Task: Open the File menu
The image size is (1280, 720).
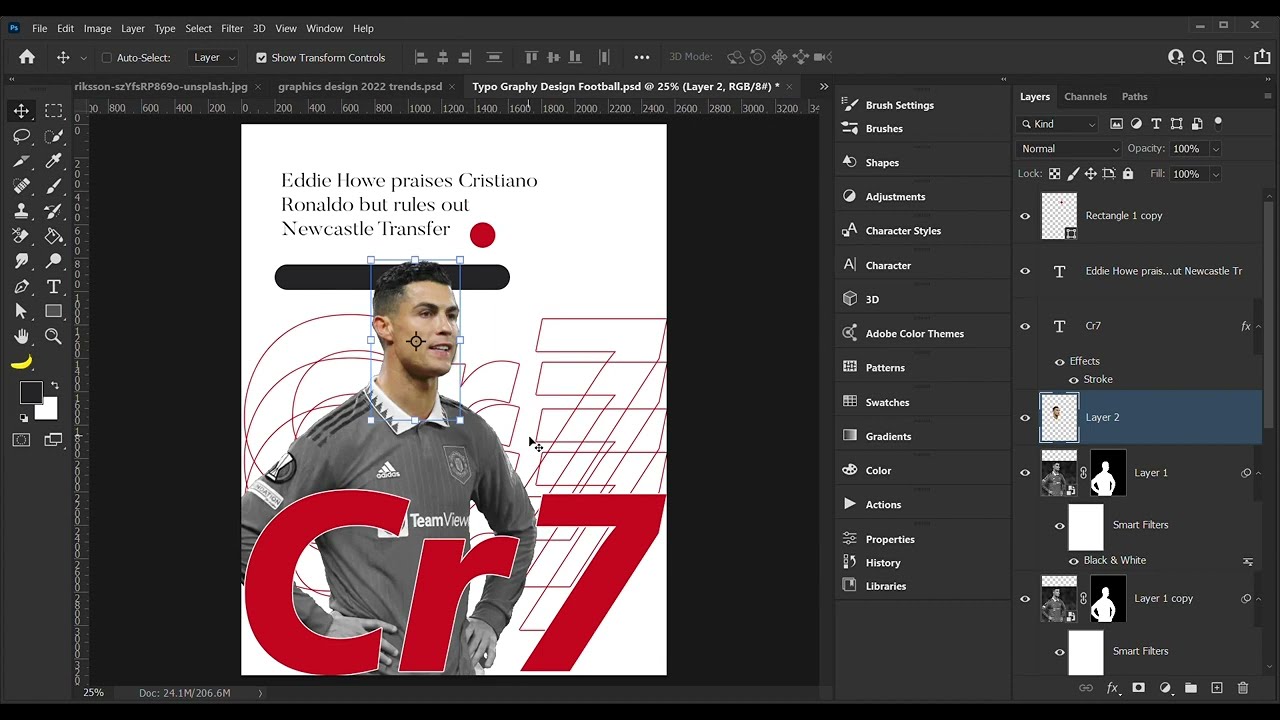Action: (x=40, y=28)
